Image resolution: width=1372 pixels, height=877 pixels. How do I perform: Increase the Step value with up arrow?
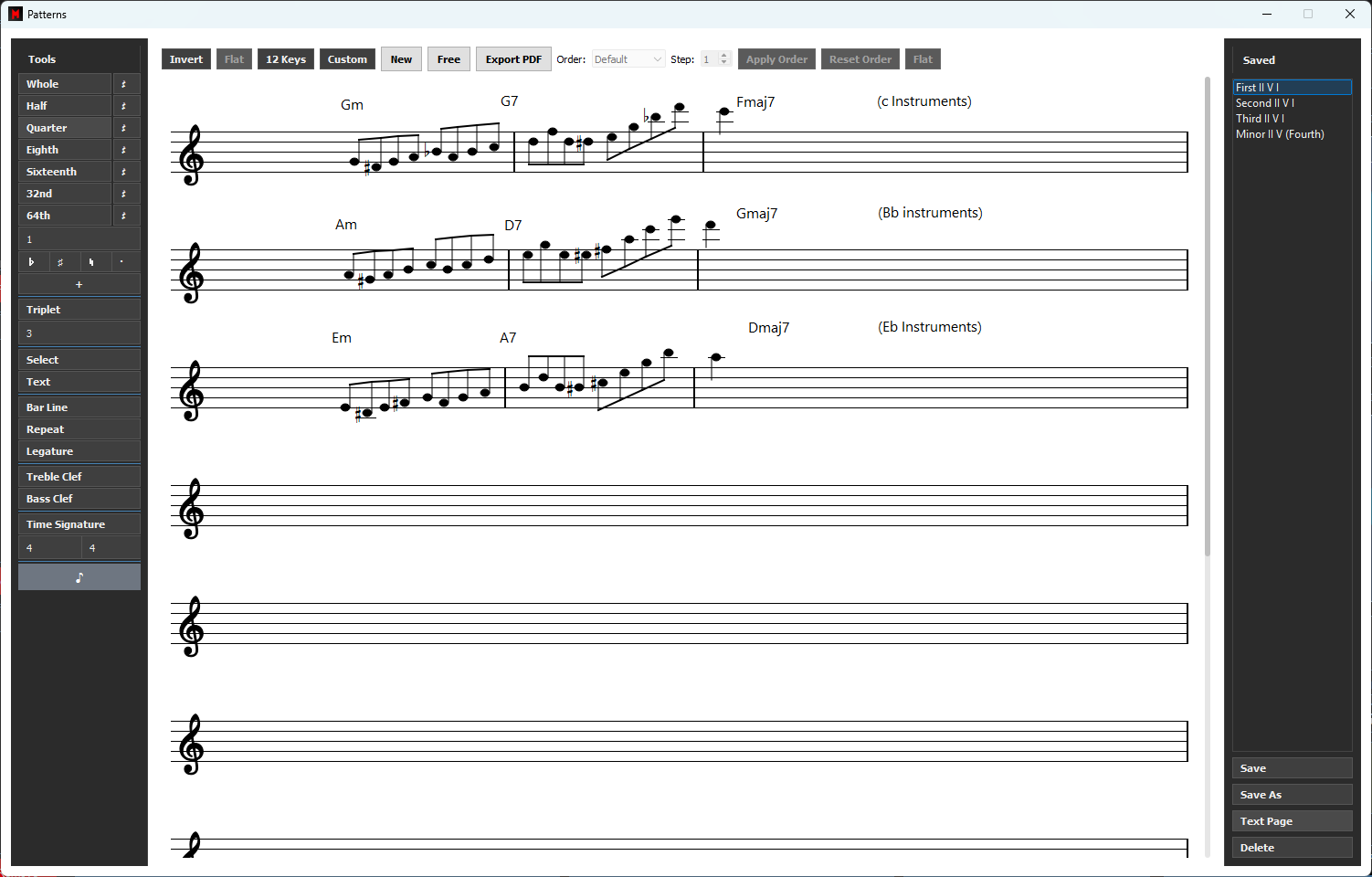coord(724,56)
